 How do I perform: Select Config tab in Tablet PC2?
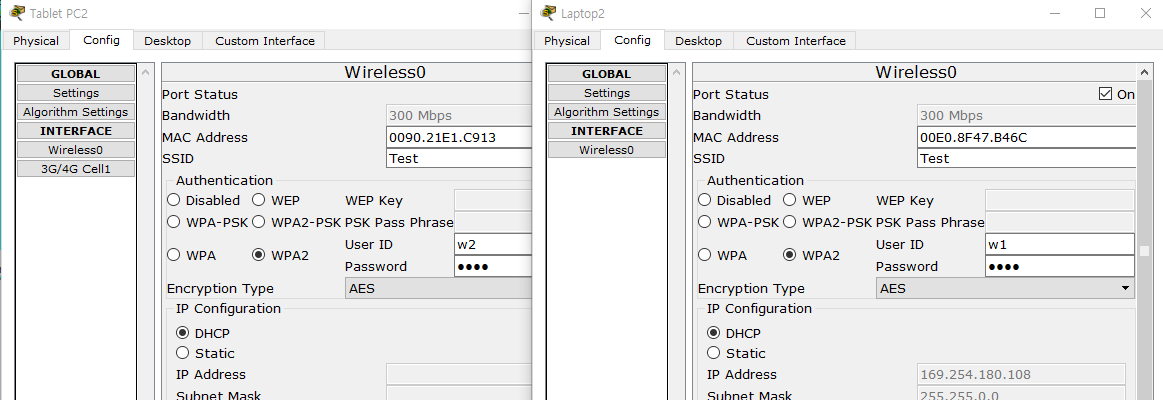(x=102, y=40)
